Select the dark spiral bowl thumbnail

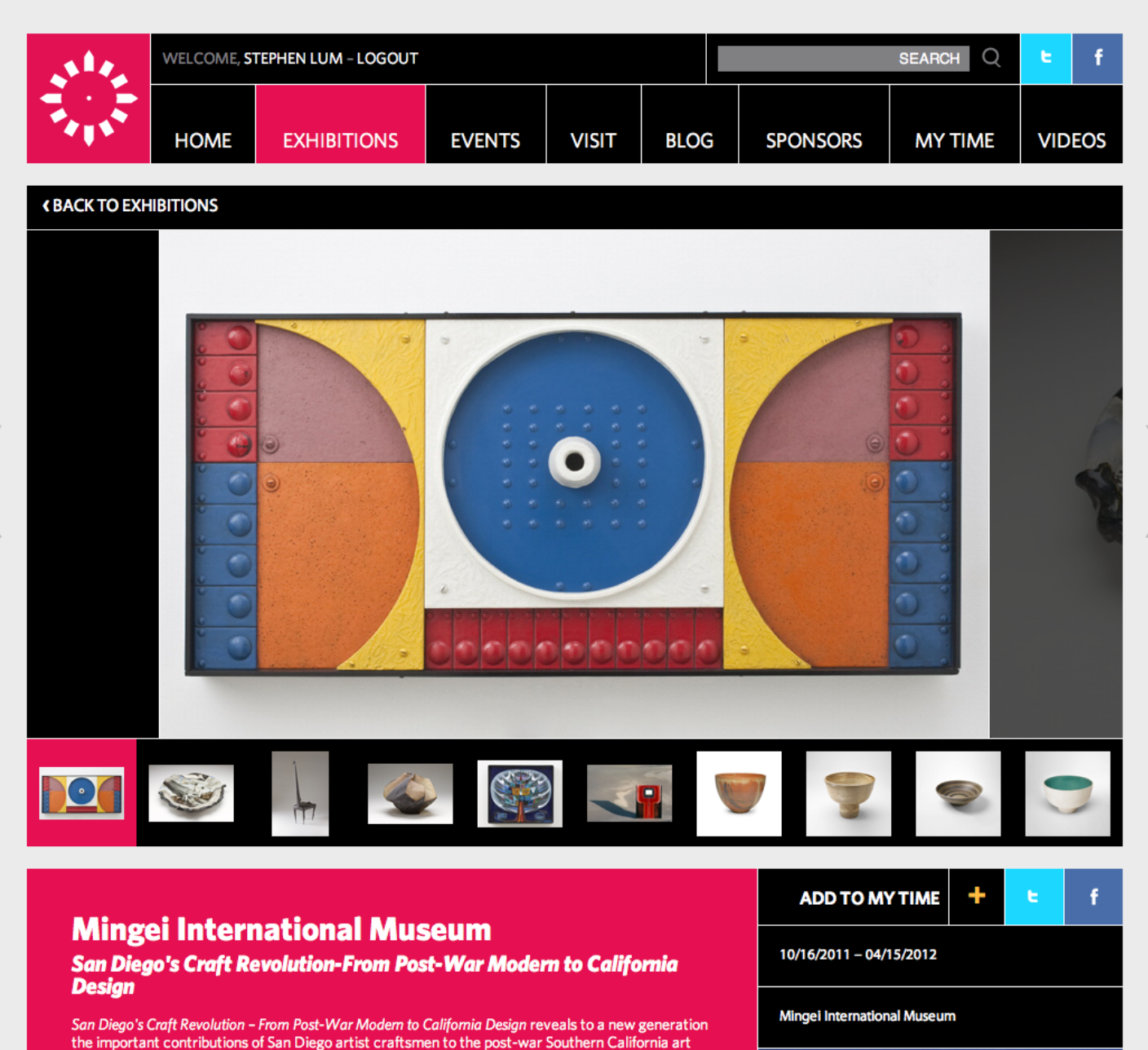[x=958, y=793]
